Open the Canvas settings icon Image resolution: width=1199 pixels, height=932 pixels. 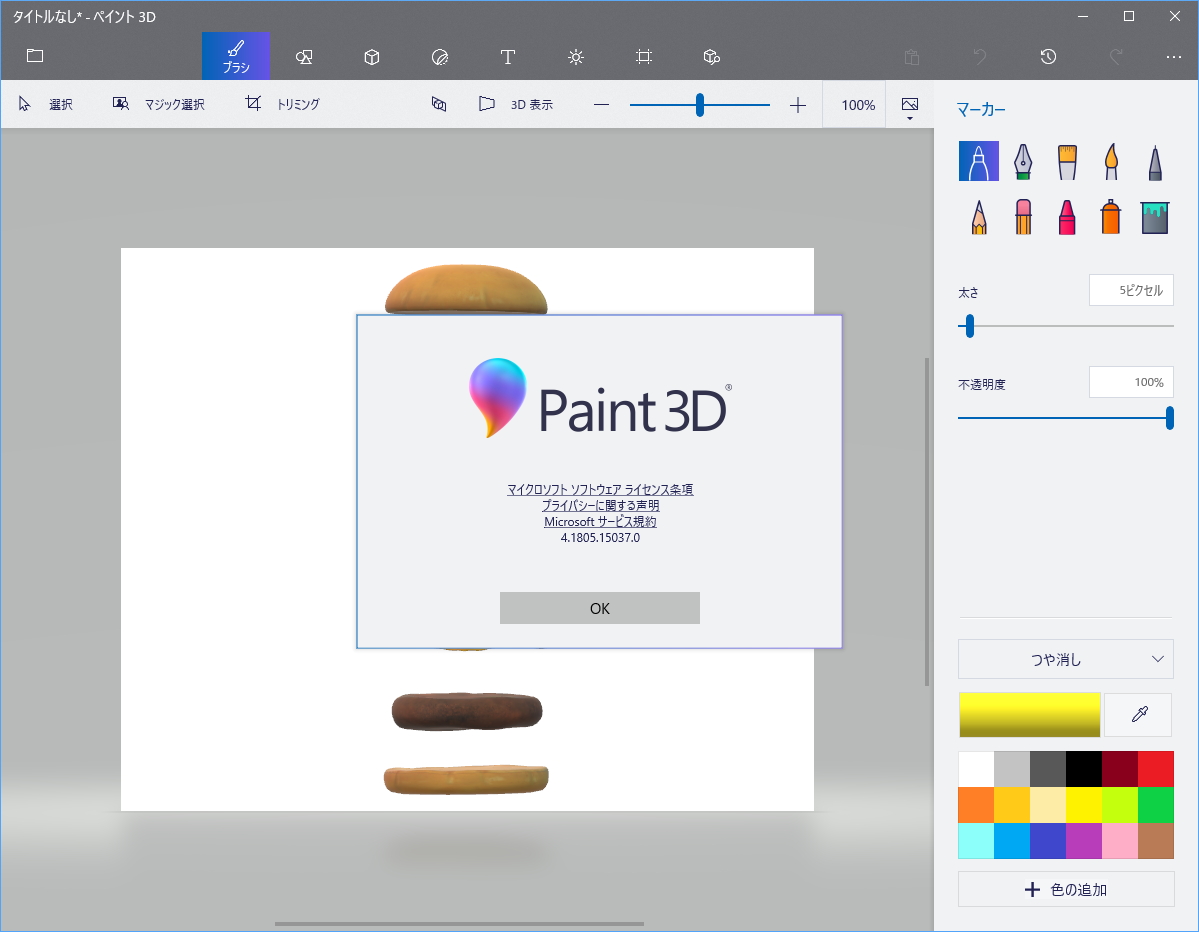pyautogui.click(x=644, y=57)
